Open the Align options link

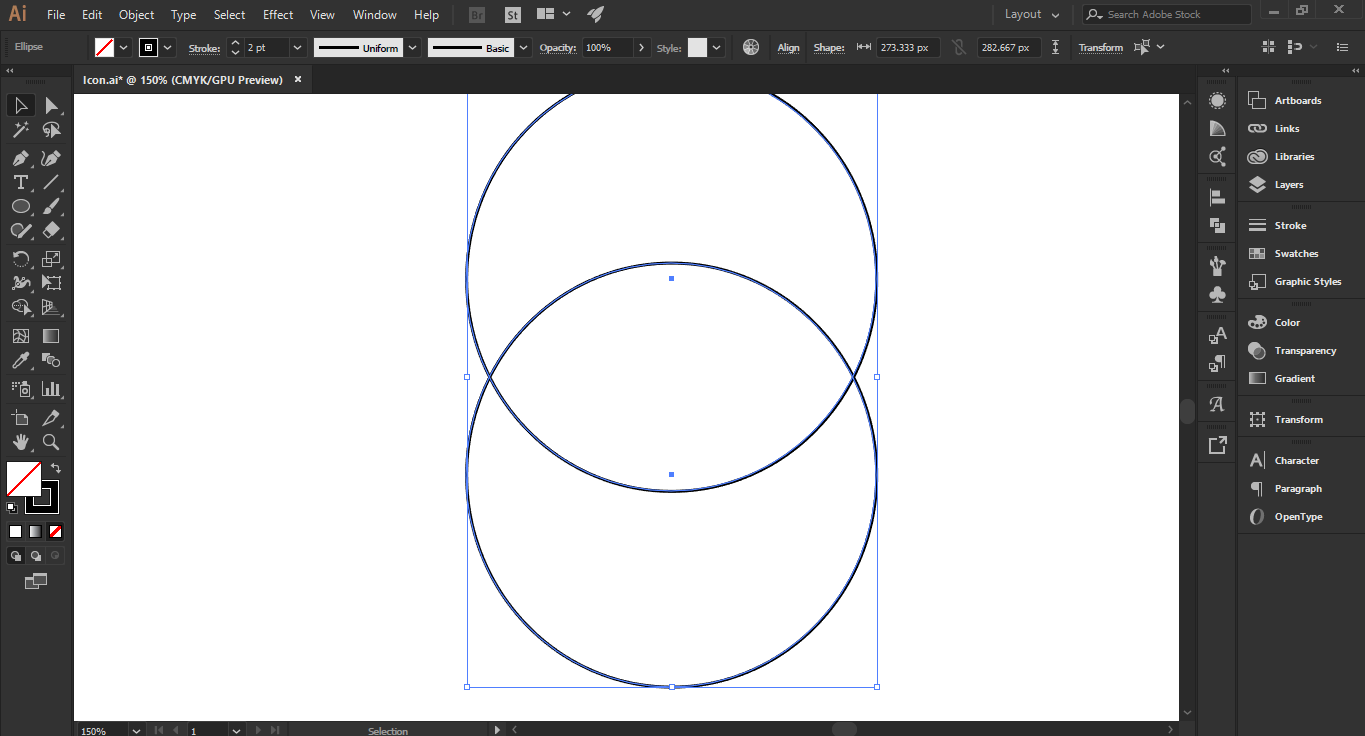[x=789, y=48]
